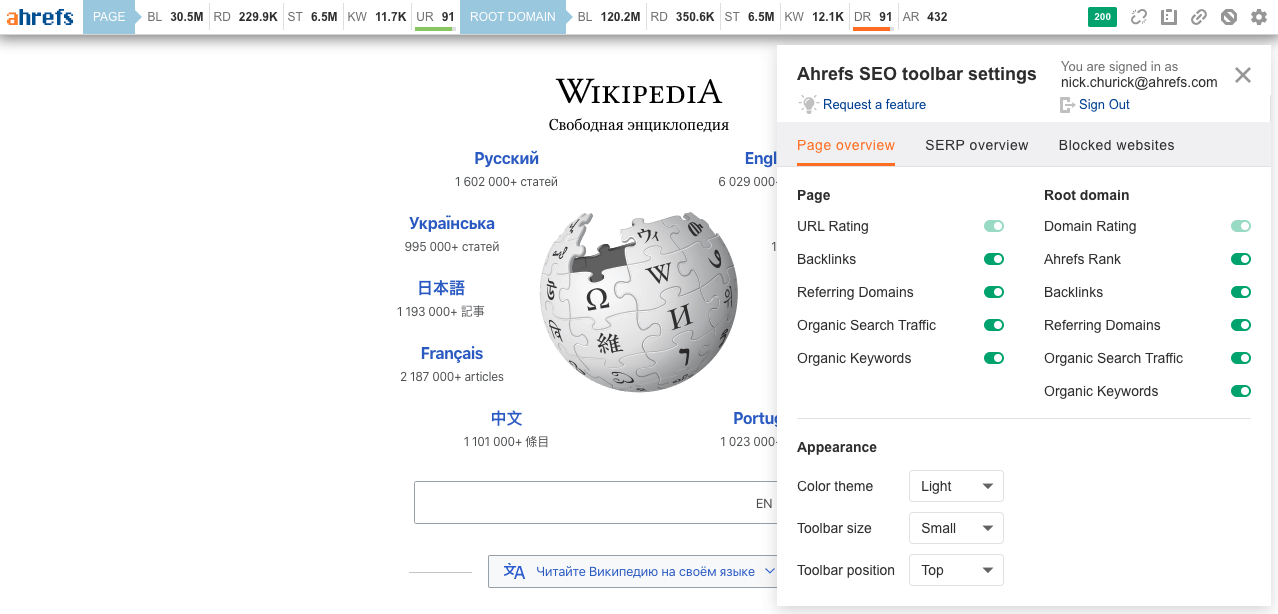Activate the link highlighter tool
Viewport: 1278px width, 614px height.
(x=1199, y=17)
